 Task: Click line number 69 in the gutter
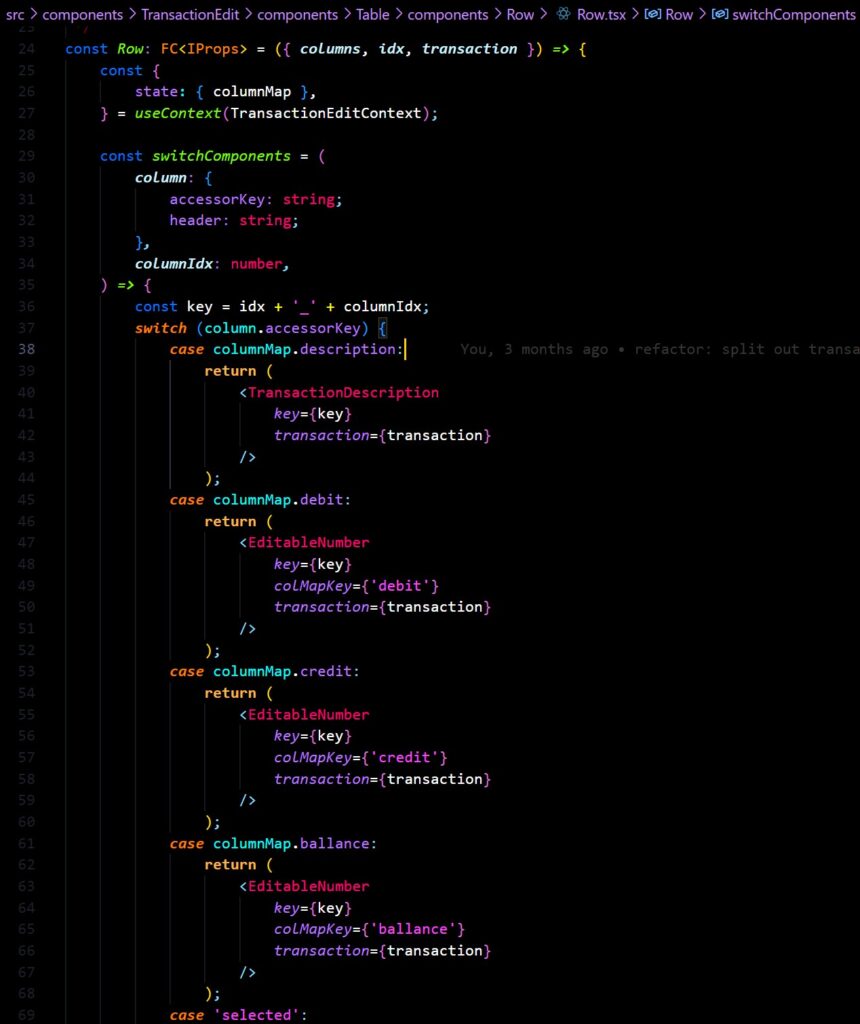26,1015
